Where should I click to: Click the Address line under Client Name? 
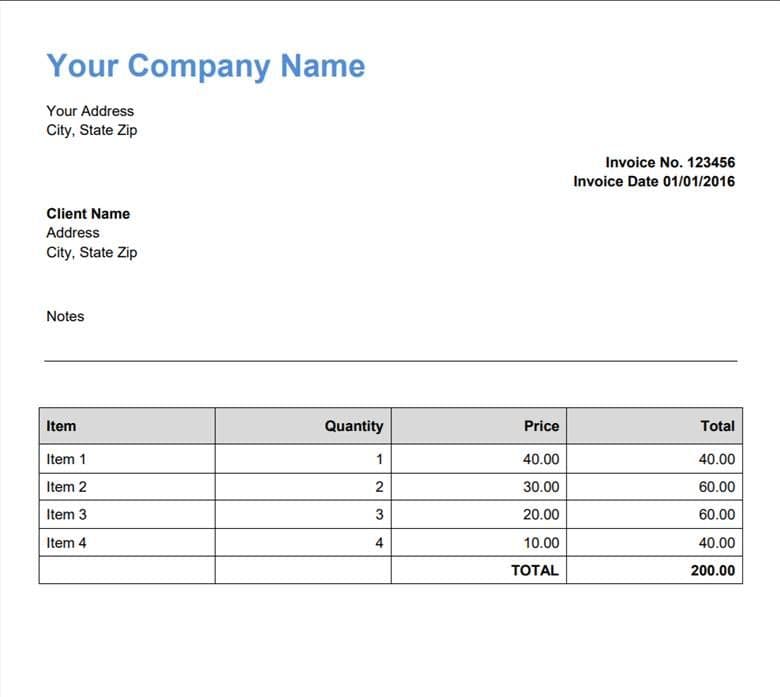tap(73, 232)
